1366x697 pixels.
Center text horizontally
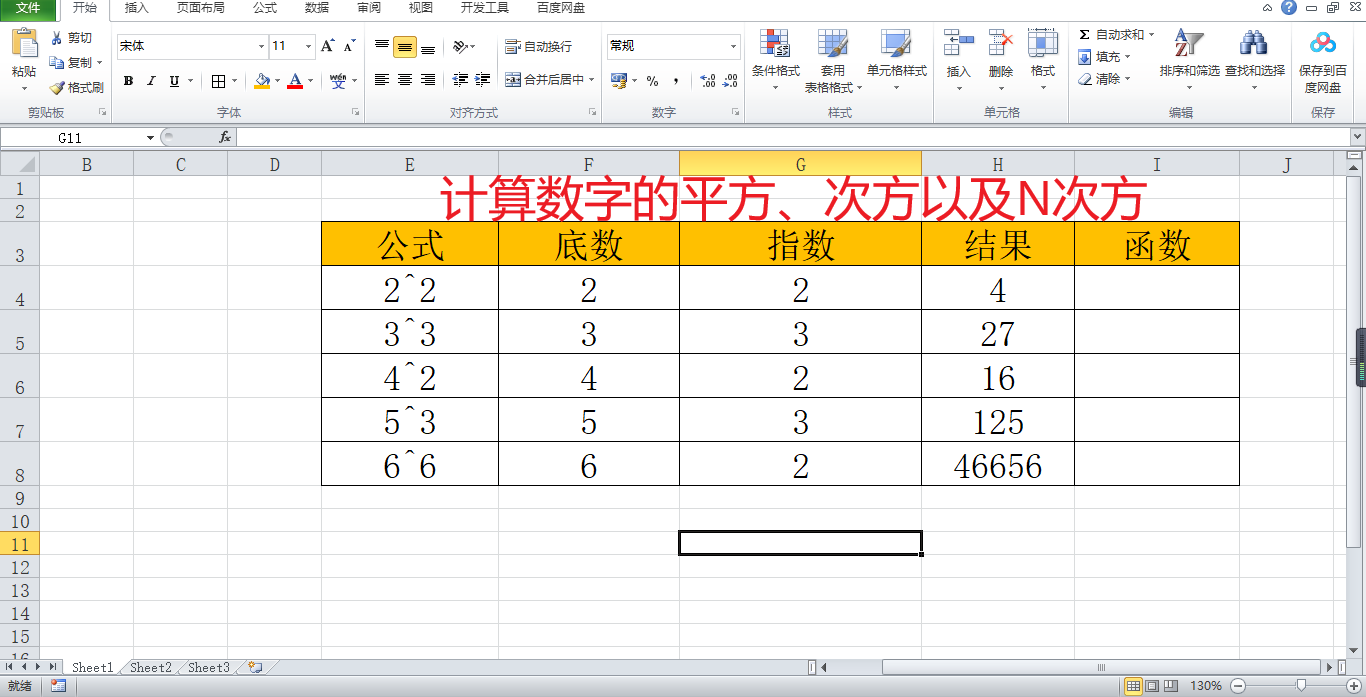click(405, 80)
